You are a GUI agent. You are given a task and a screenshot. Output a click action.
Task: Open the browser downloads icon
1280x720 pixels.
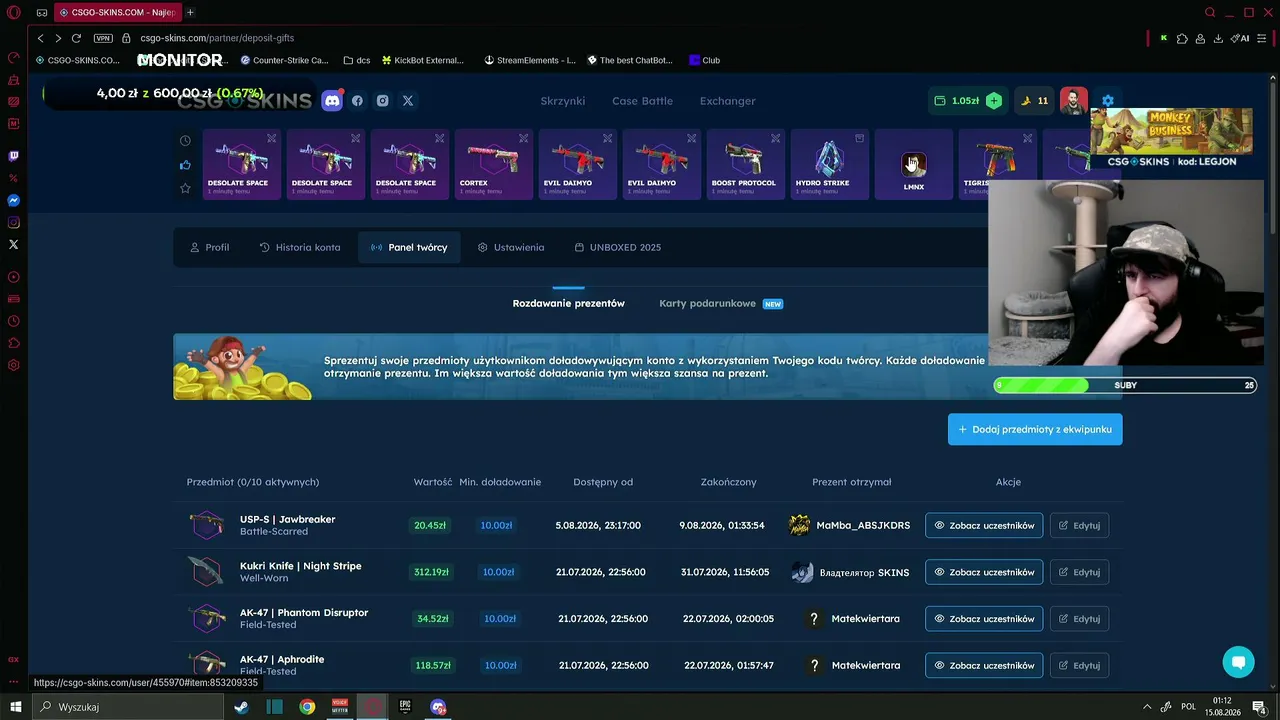coord(1218,38)
